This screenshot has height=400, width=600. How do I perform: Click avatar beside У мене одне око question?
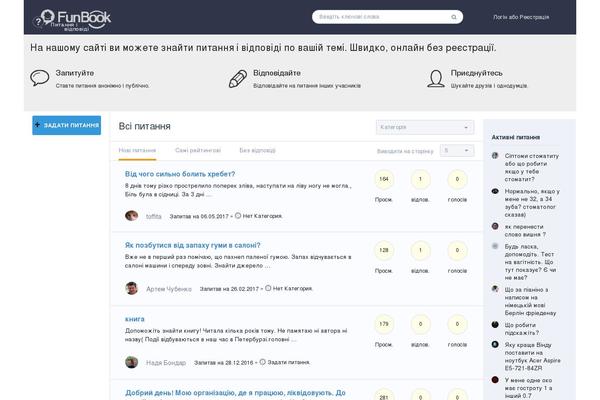pos(495,380)
